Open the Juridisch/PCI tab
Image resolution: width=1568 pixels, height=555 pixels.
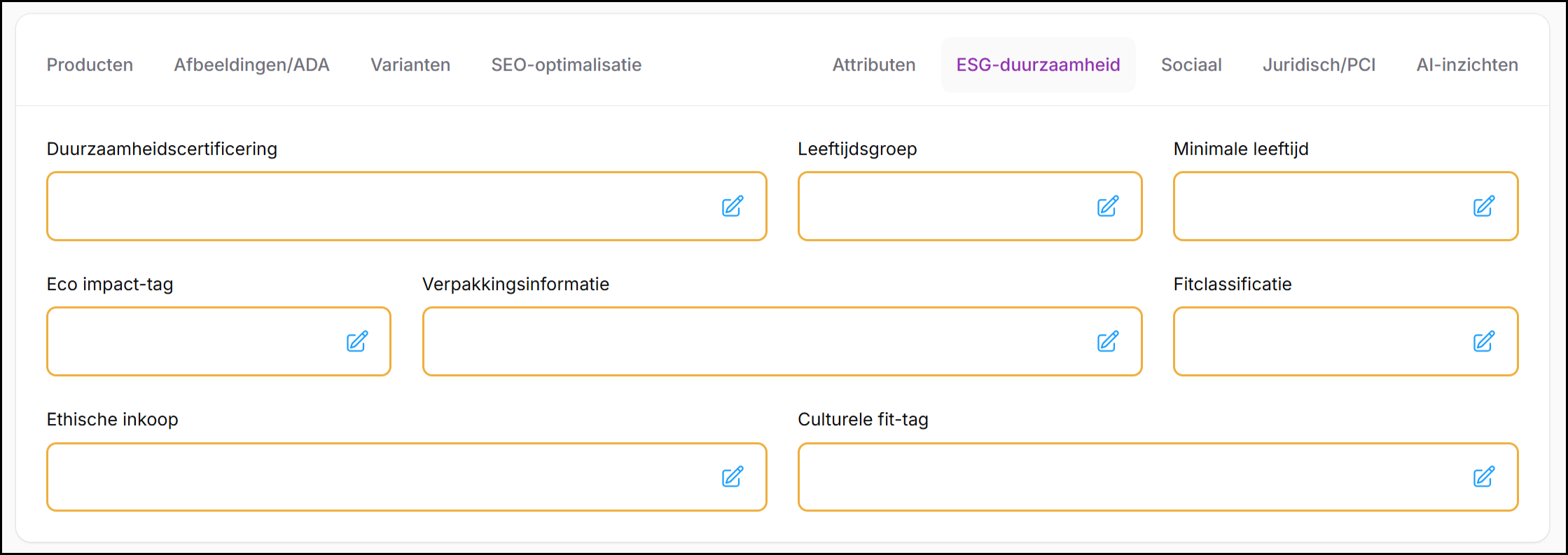(1319, 65)
